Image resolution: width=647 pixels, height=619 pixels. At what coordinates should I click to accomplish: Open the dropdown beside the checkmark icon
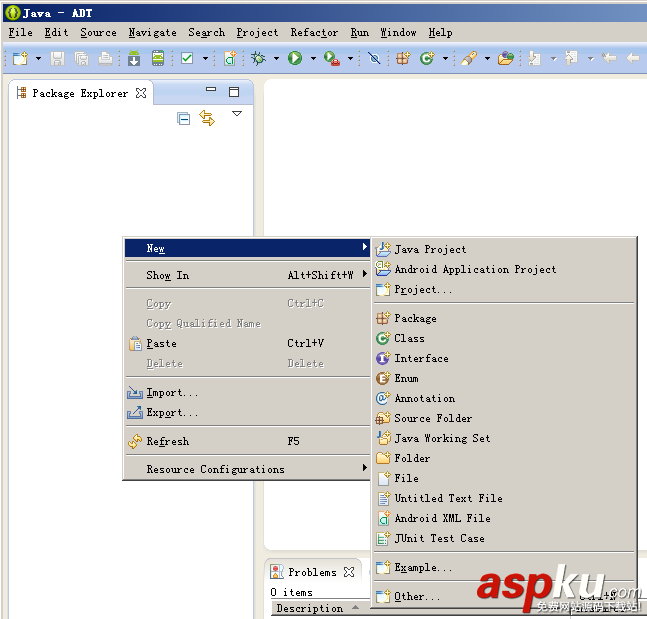pyautogui.click(x=205, y=59)
